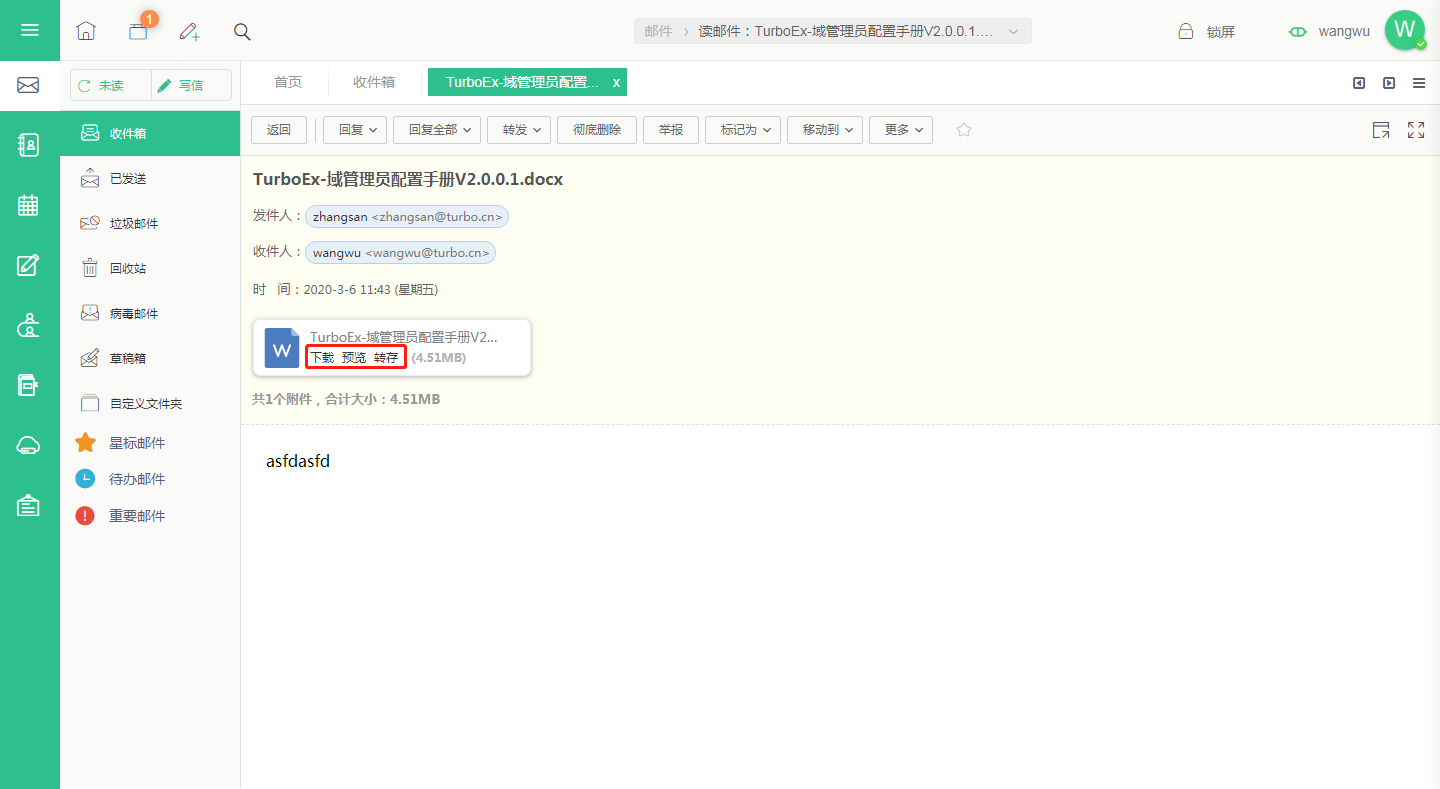
Task: Toggle fullscreen reading view
Action: point(1416,130)
